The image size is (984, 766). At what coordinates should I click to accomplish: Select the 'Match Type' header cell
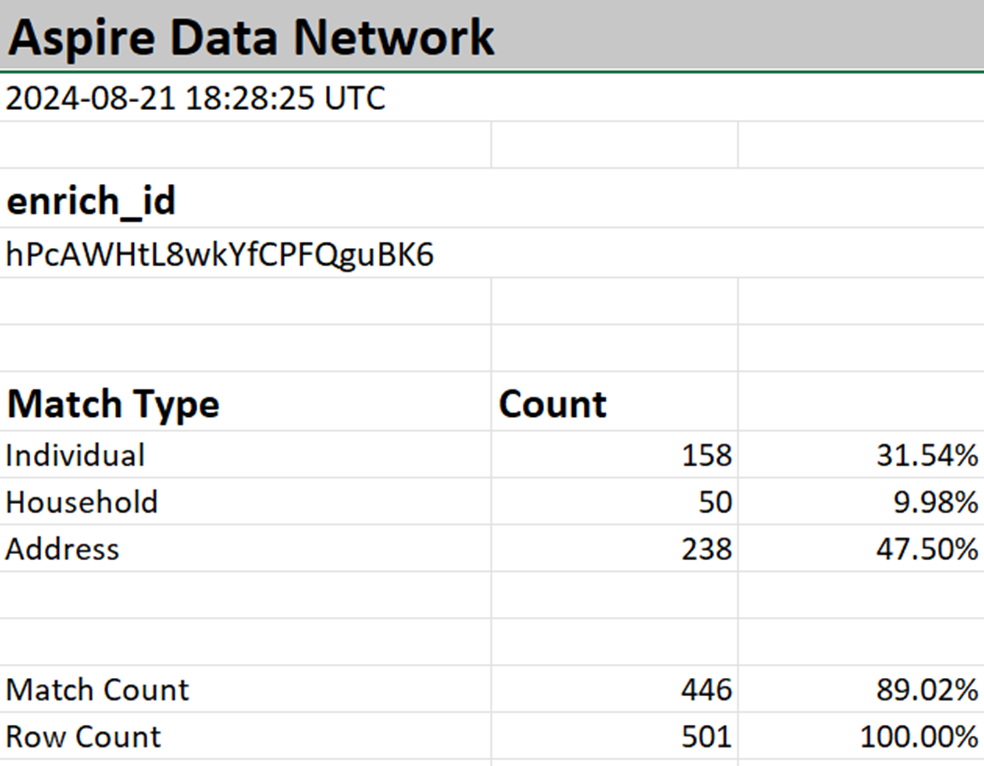[x=245, y=402]
